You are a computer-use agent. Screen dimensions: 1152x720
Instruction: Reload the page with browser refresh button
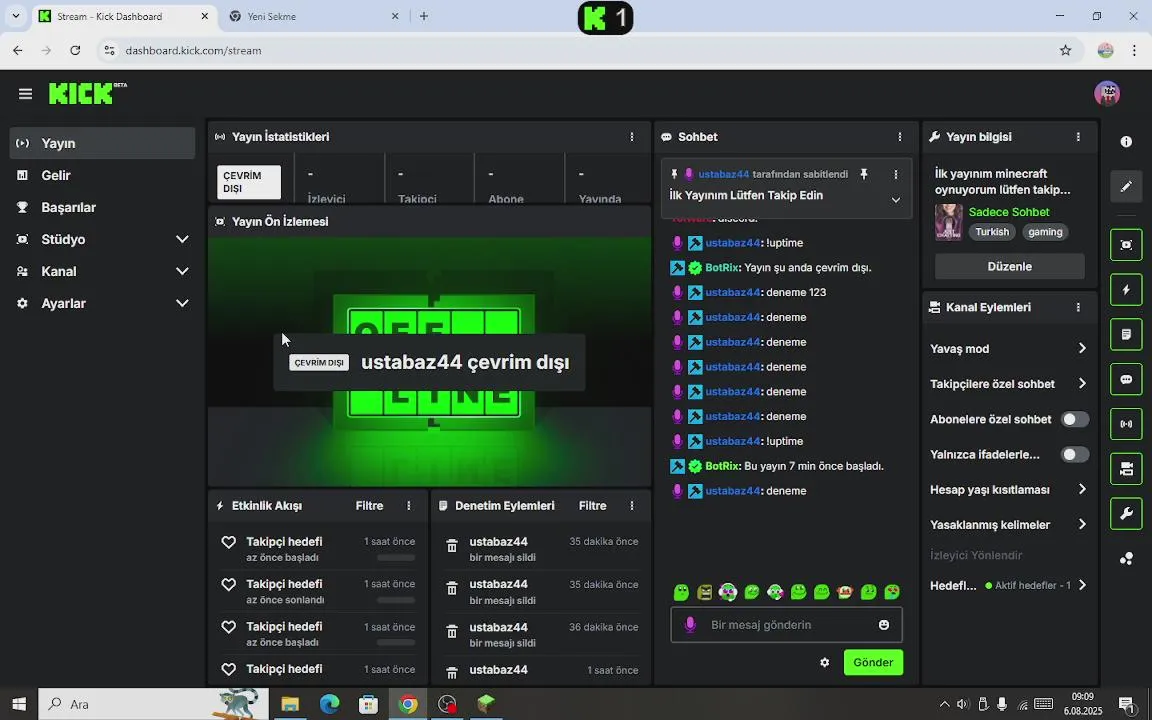75,50
